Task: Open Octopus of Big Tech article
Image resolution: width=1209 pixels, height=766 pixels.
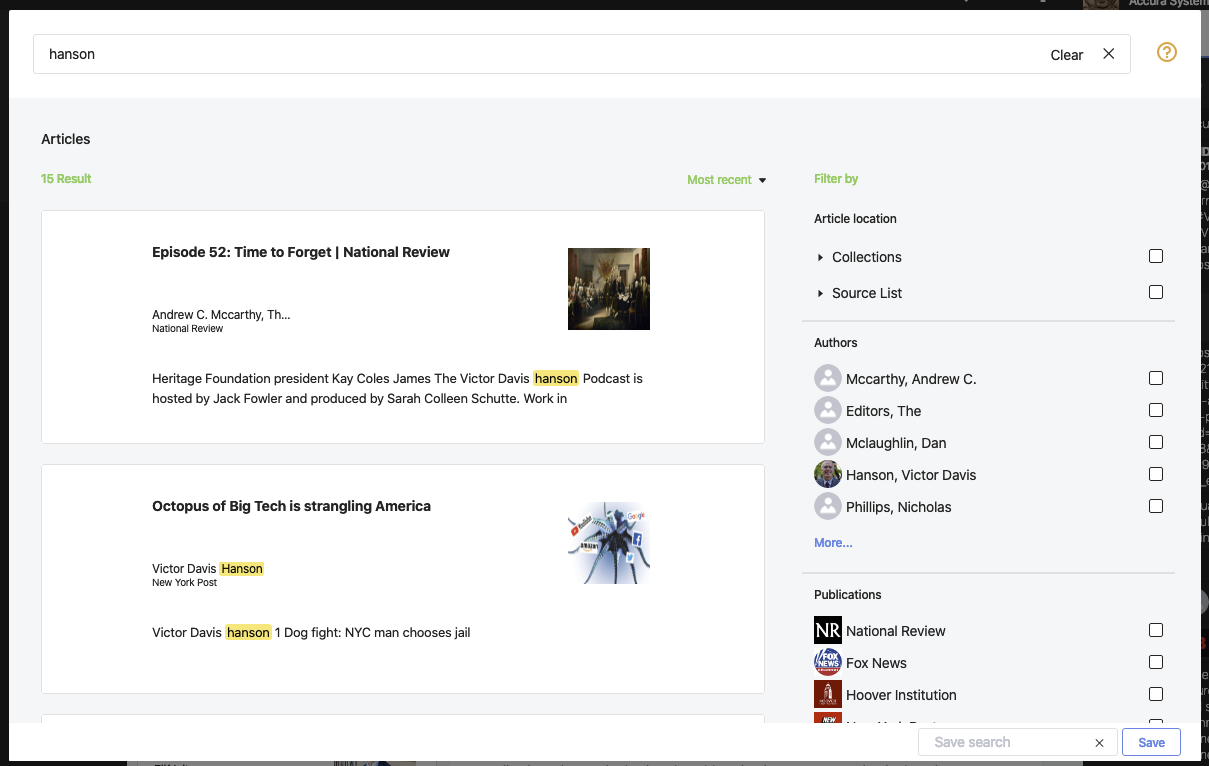Action: point(291,506)
